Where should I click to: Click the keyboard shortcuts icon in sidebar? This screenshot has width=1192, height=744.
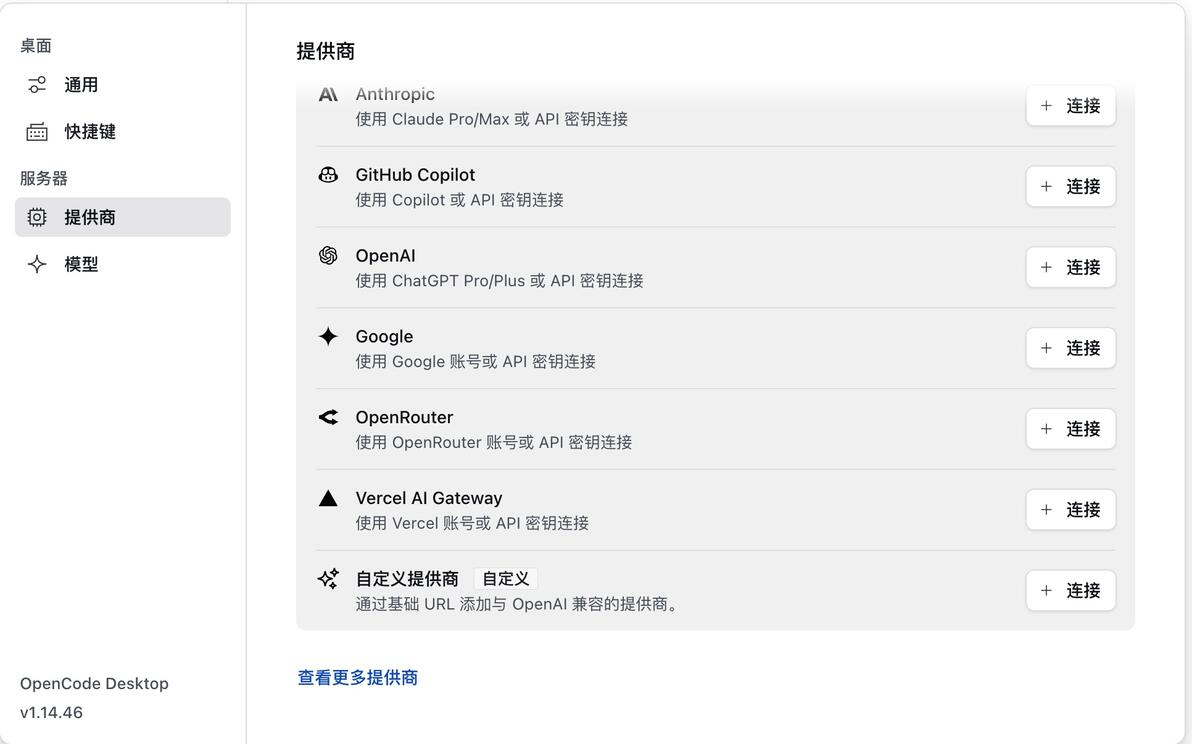[x=36, y=132]
